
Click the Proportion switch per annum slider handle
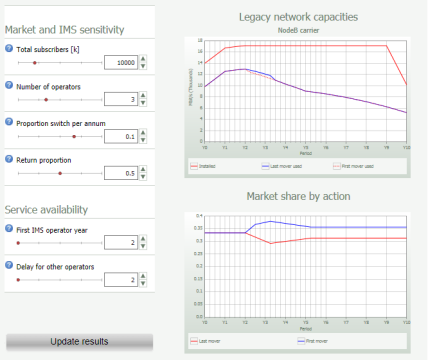(x=74, y=136)
